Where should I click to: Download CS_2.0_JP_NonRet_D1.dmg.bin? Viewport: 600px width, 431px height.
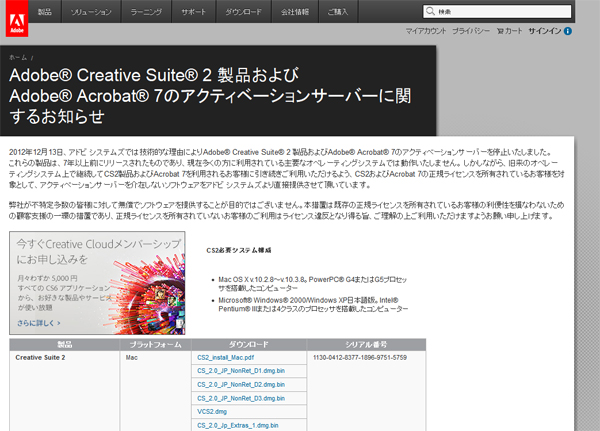[241, 371]
